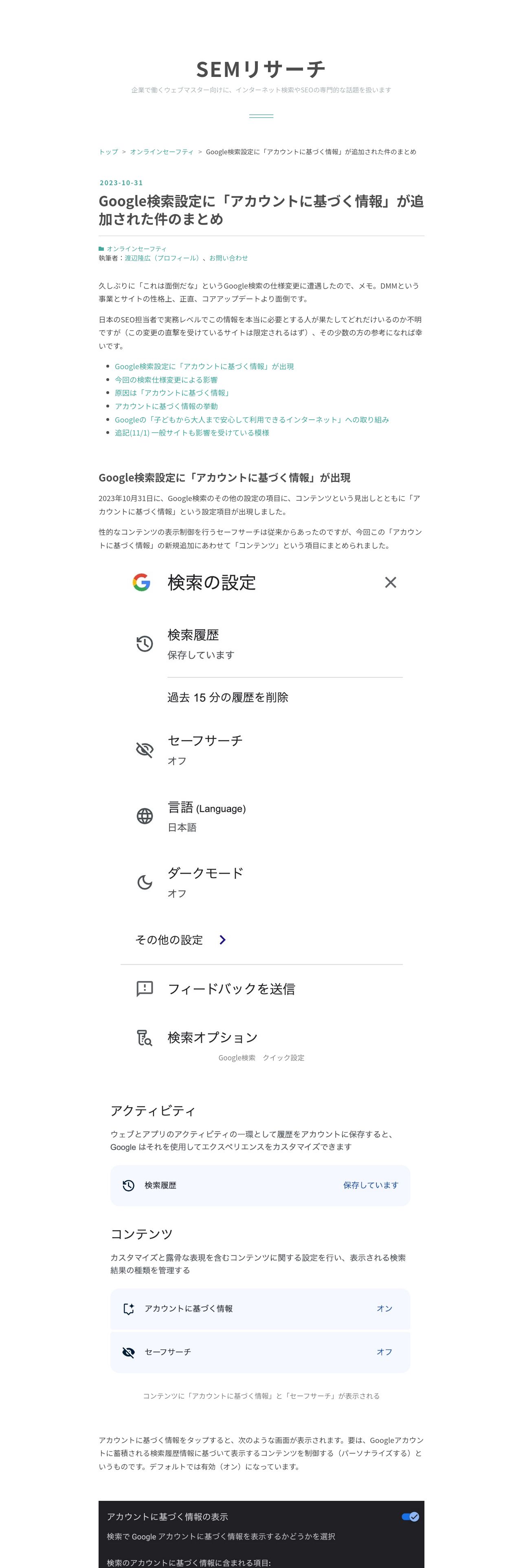Screen dimensions: 523x1568
Task: Select 過去 15 分の履歴を削除 option
Action: tap(228, 698)
